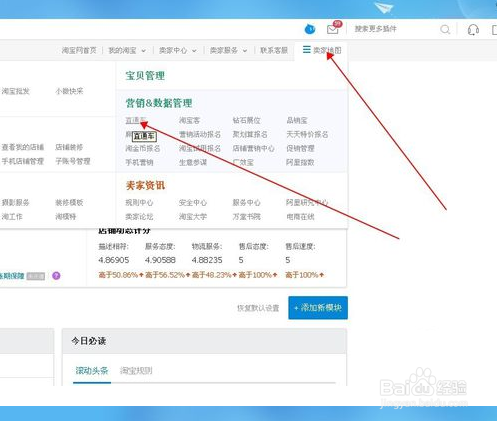Open 淘模特 link
Image resolution: width=497 pixels, height=421 pixels.
coord(66,217)
